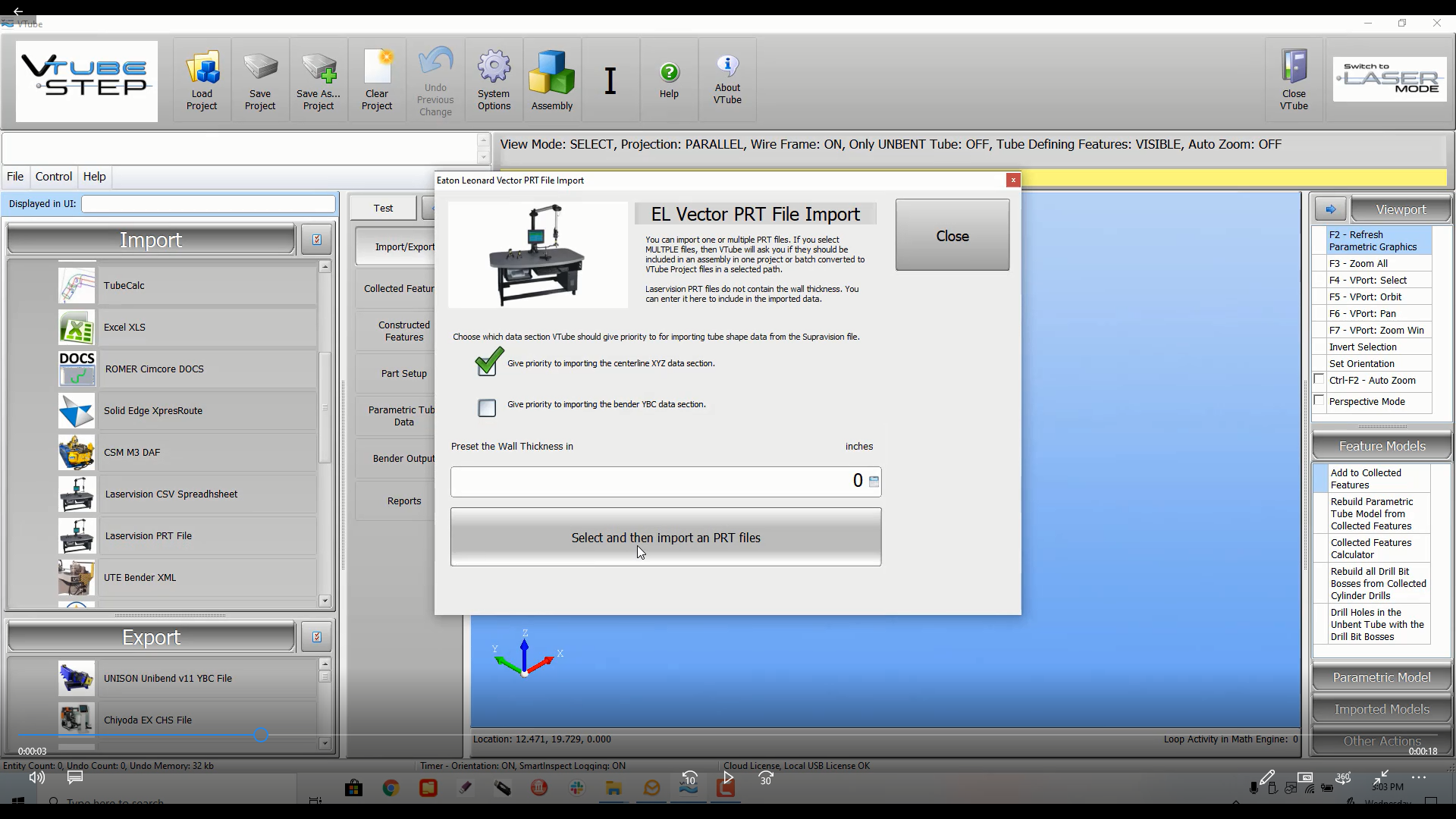The width and height of the screenshot is (1456, 819).
Task: Click the Clear Project icon
Action: (x=377, y=68)
